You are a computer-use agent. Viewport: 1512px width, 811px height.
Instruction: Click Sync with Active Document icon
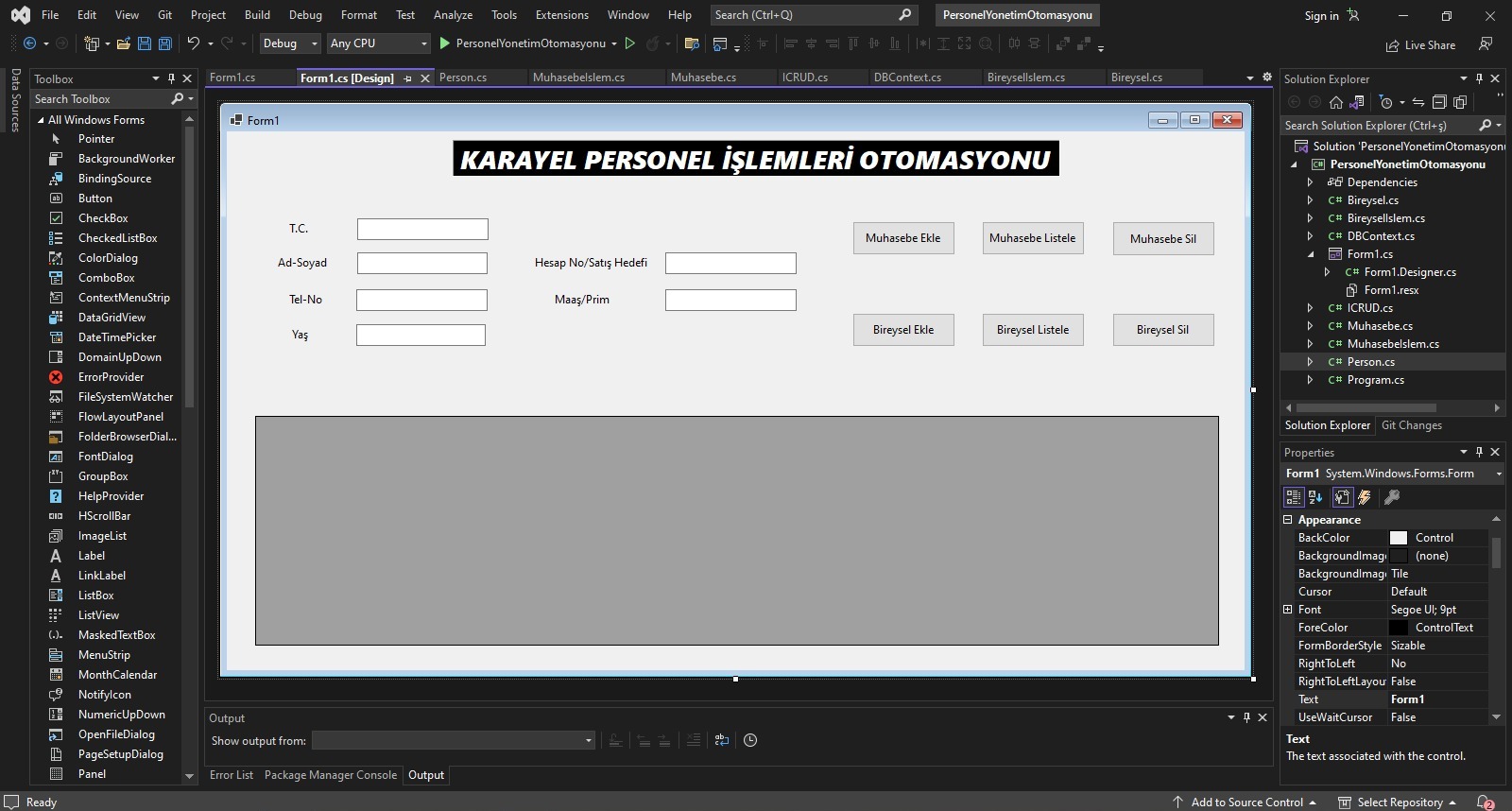[x=1418, y=102]
